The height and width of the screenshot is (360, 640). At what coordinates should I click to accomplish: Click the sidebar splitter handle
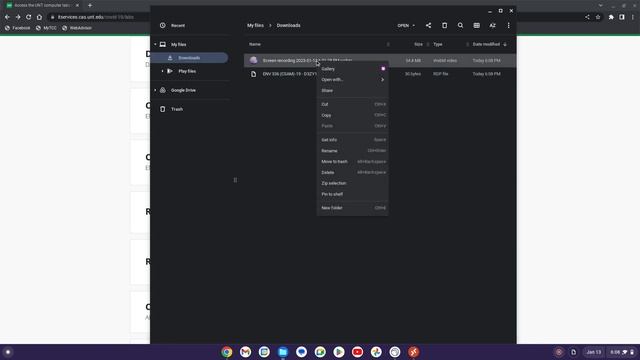(235, 180)
